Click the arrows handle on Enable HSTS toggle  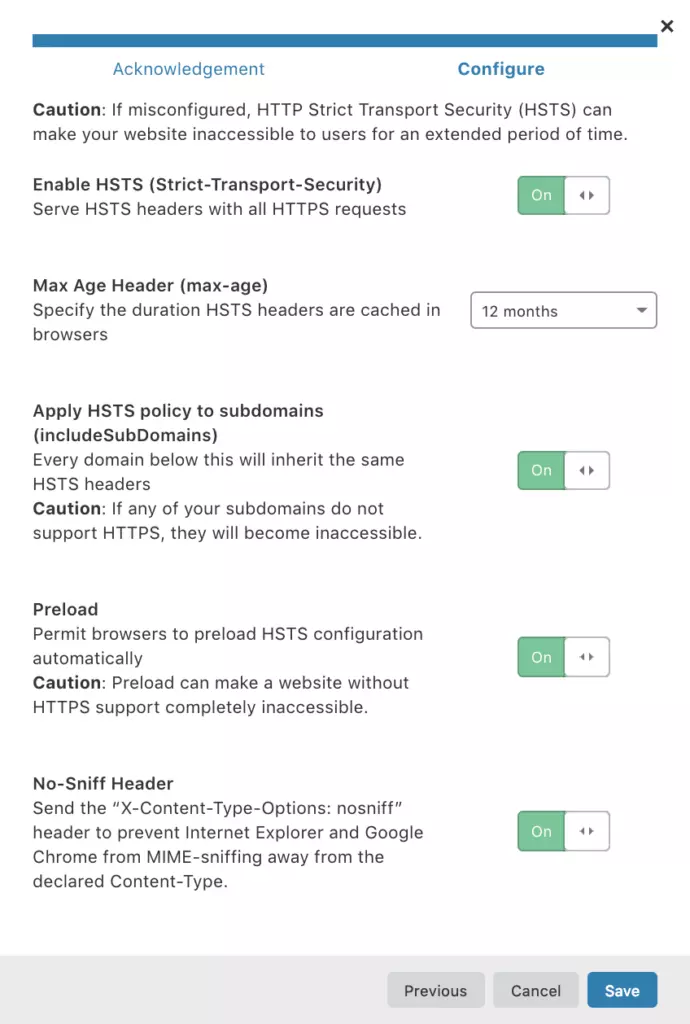pos(587,195)
